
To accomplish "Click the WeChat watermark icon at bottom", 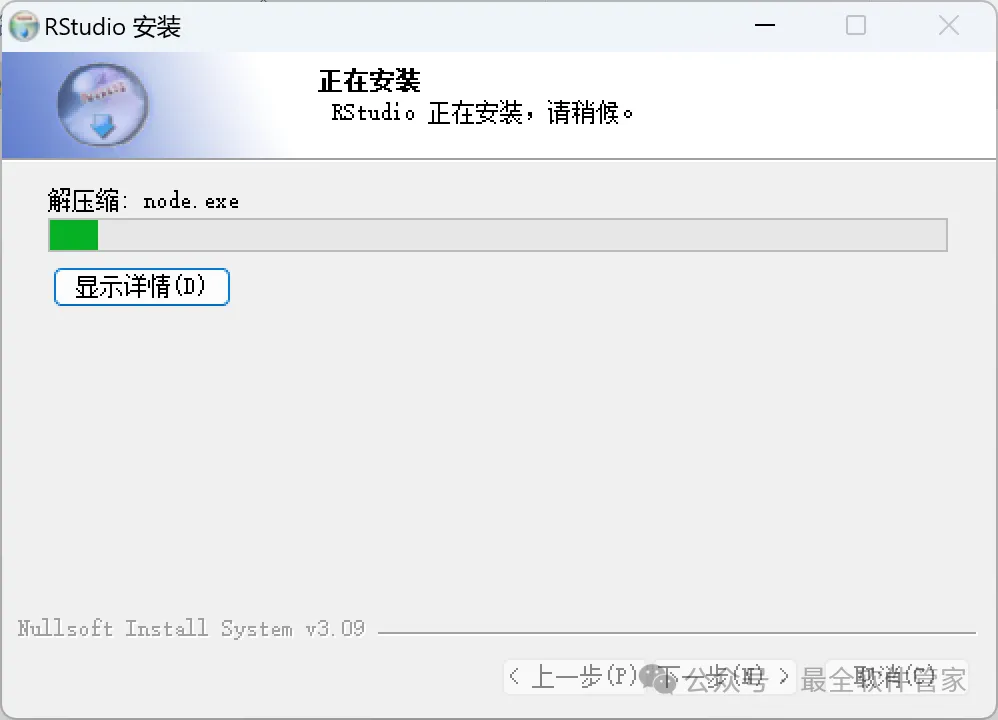I will click(657, 679).
